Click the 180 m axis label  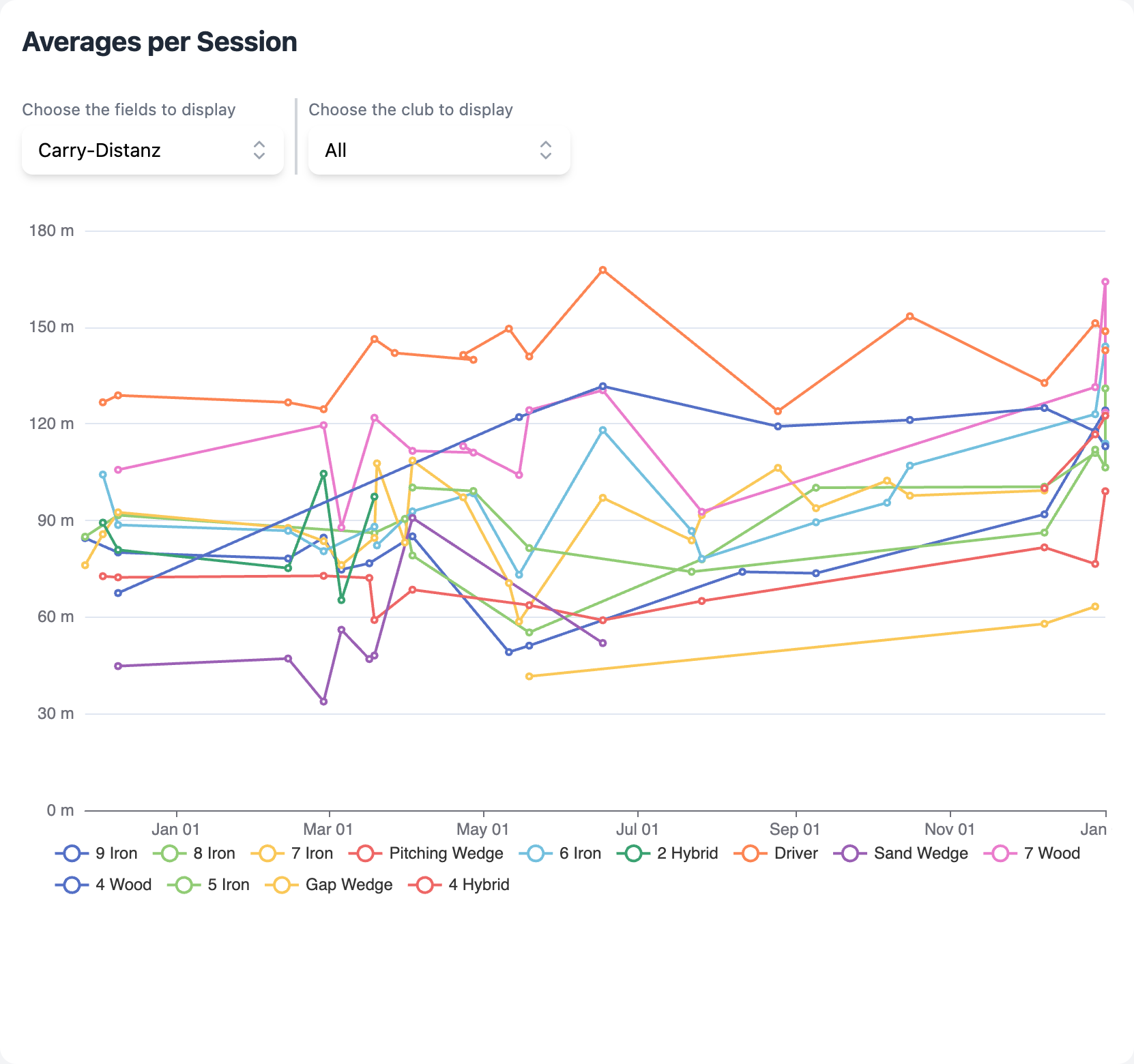pyautogui.click(x=50, y=231)
